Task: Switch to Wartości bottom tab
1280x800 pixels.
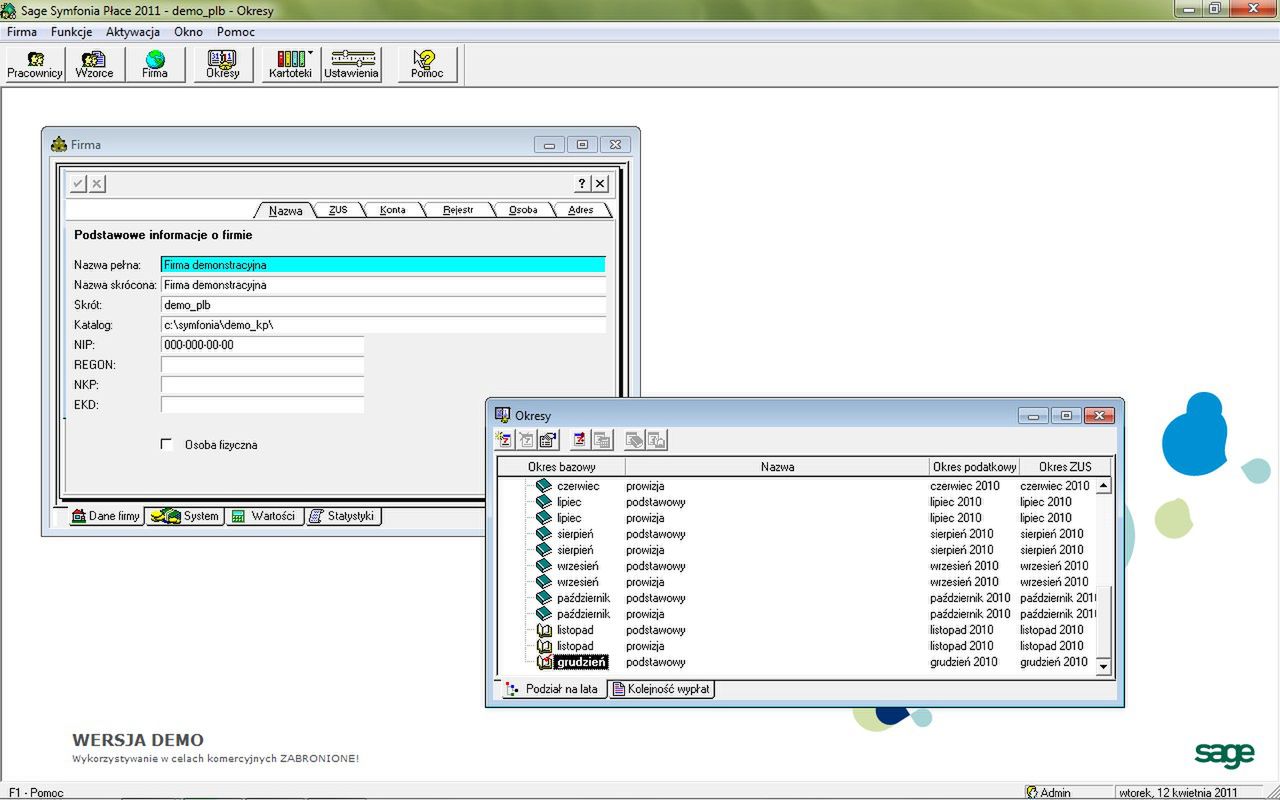Action: click(264, 516)
